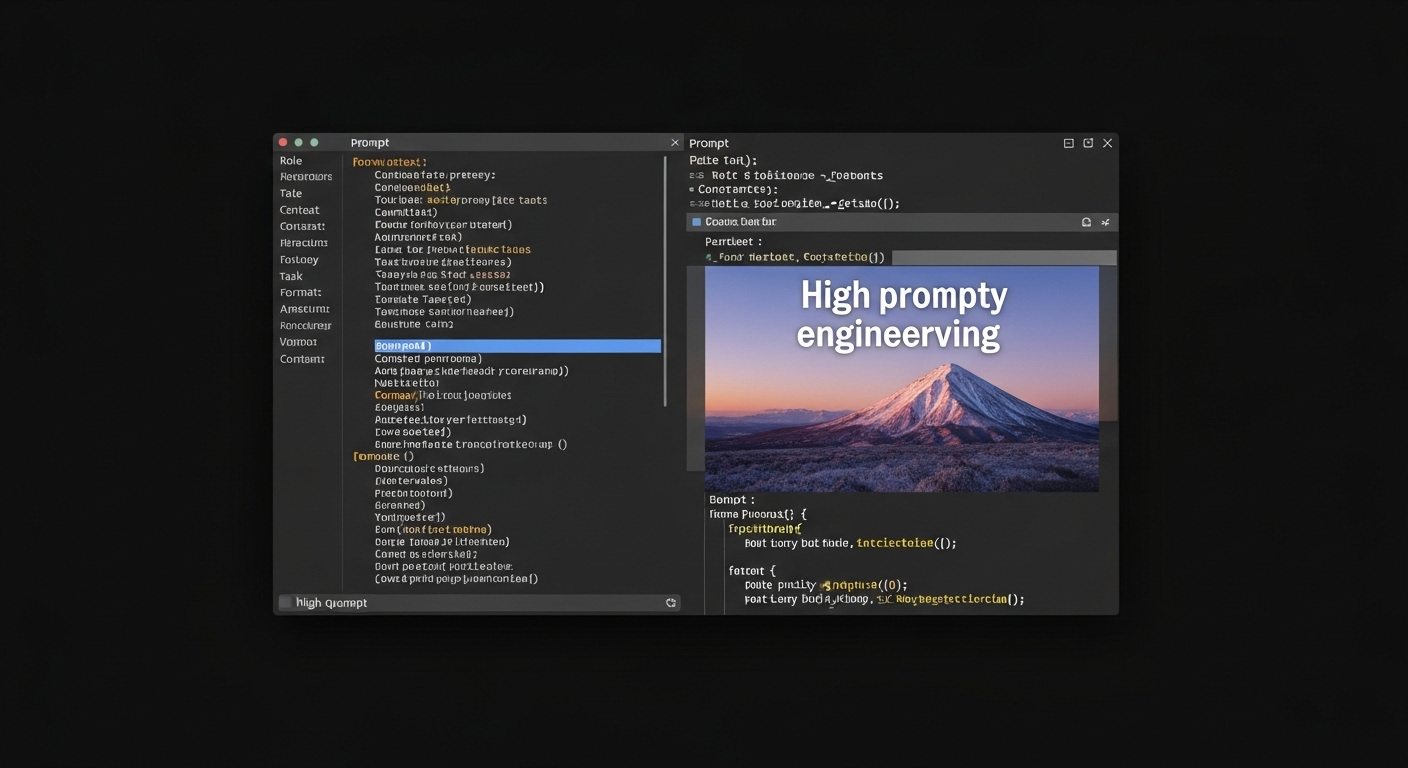
Task: Click the "Gerenned)" line
Action: 400,505
